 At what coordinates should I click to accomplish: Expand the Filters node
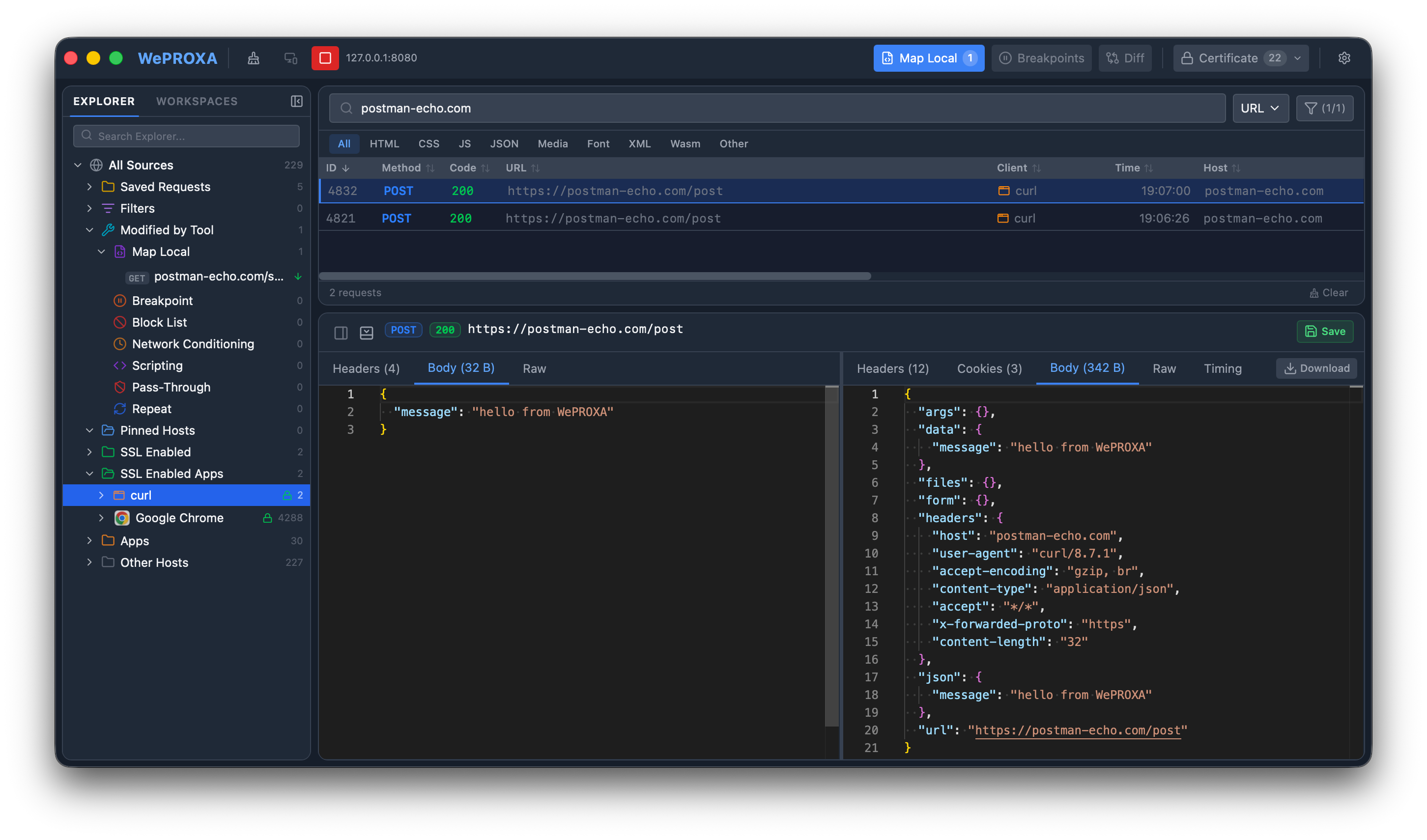(x=89, y=208)
